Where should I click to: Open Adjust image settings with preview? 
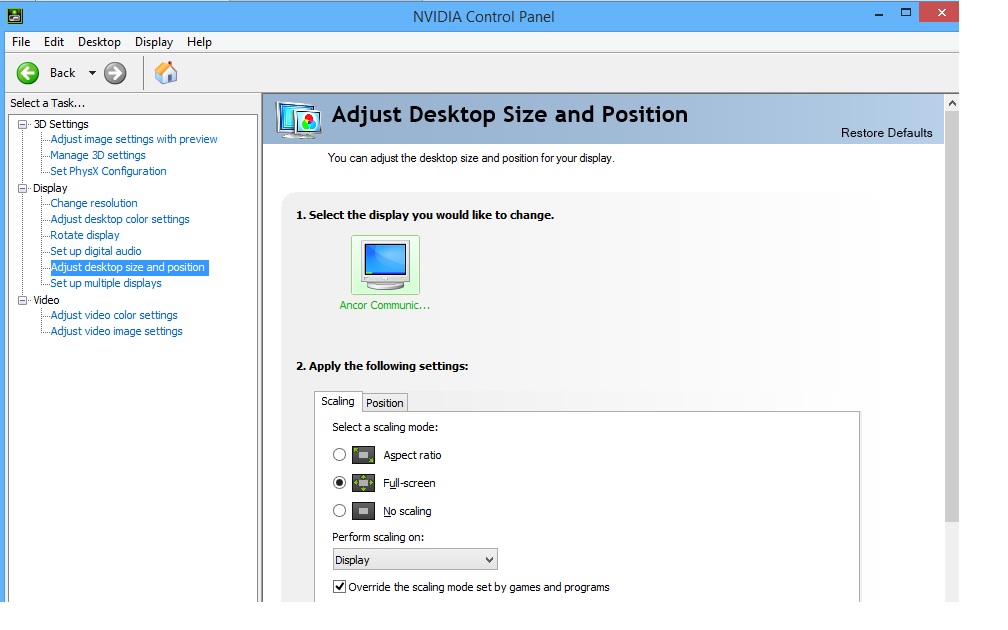coord(134,139)
